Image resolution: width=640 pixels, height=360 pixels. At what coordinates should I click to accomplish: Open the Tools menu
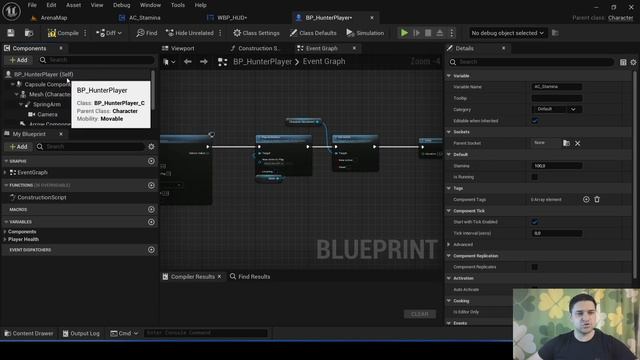click(178, 5)
